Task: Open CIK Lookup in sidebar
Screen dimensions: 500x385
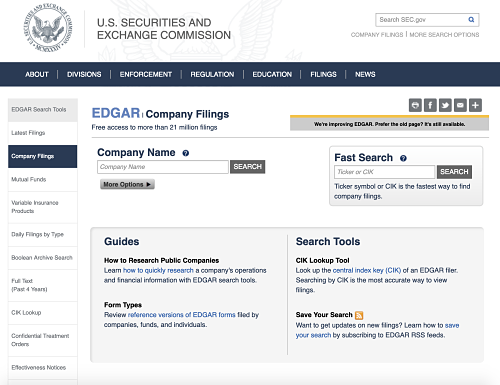Action: tap(43, 313)
